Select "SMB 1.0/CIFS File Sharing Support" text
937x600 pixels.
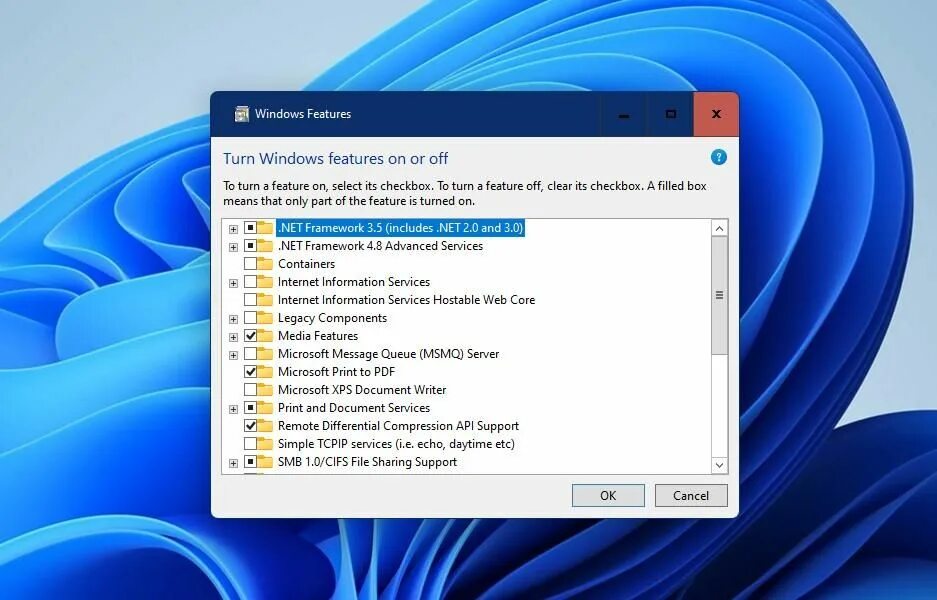pyautogui.click(x=368, y=462)
